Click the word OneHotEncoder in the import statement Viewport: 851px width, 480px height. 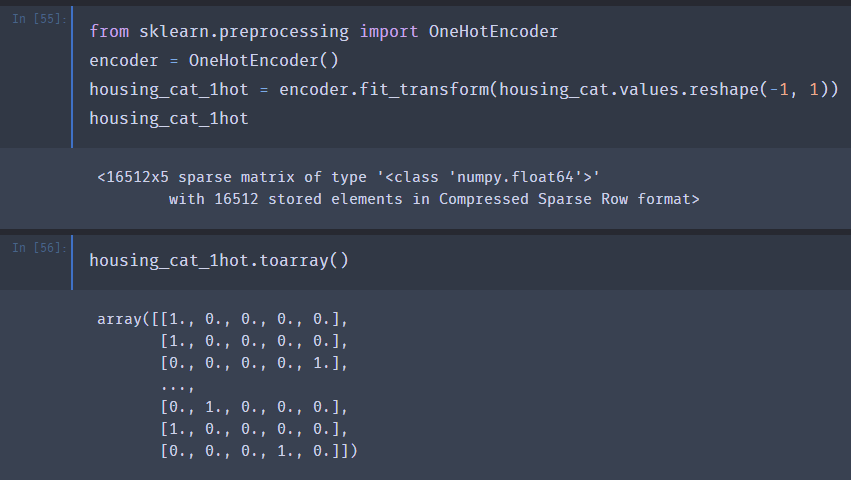pyautogui.click(x=493, y=31)
